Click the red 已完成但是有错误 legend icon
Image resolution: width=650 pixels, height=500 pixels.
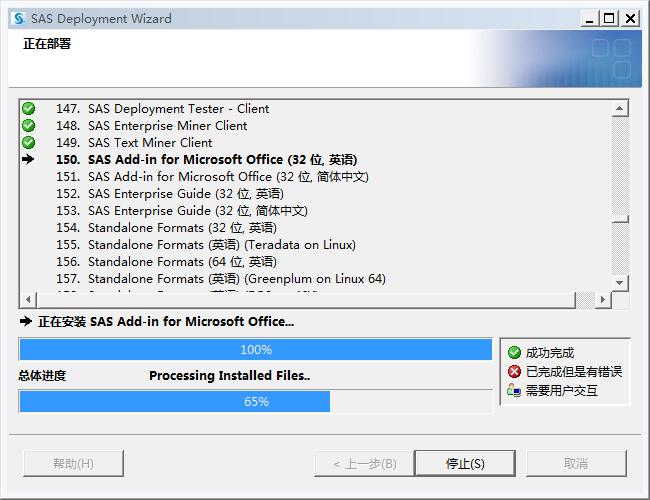point(514,371)
